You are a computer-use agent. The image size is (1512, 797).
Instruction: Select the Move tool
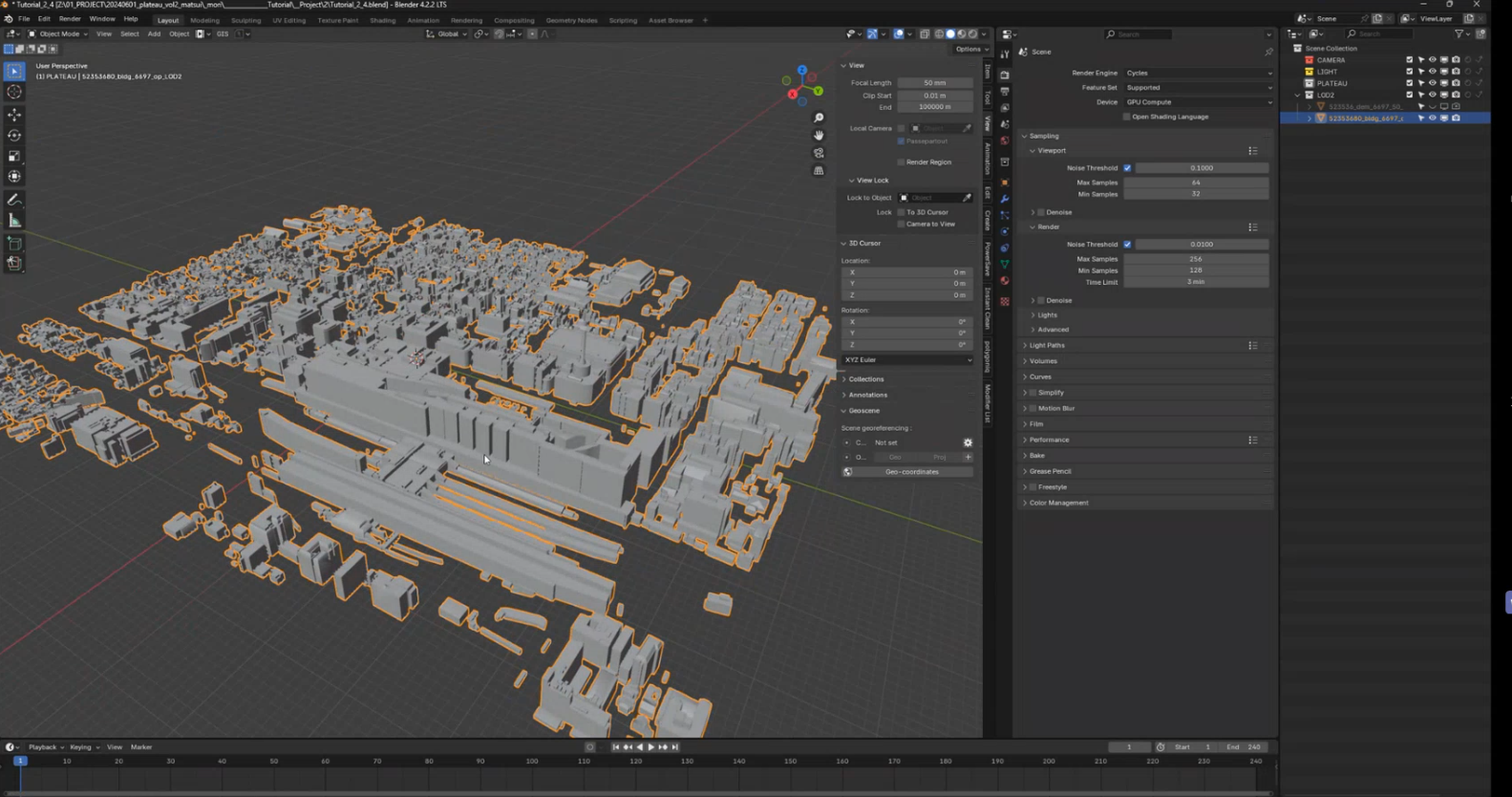point(14,115)
